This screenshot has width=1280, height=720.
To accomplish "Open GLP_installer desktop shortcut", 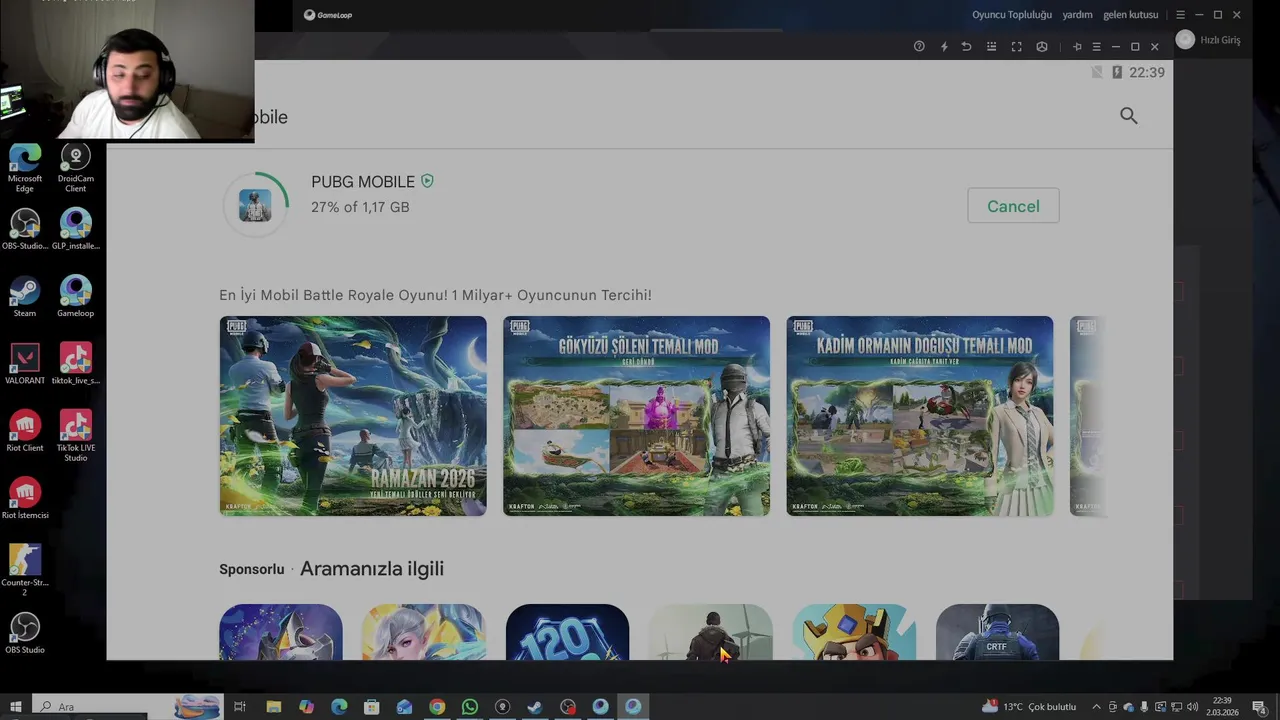I will click(75, 229).
